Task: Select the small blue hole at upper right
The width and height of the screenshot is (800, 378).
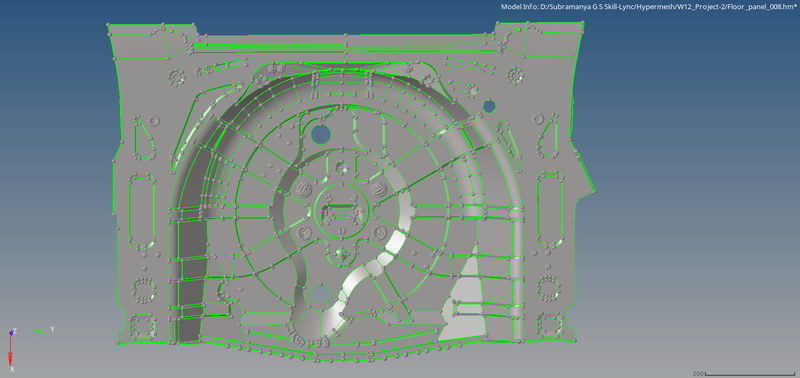Action: (489, 106)
